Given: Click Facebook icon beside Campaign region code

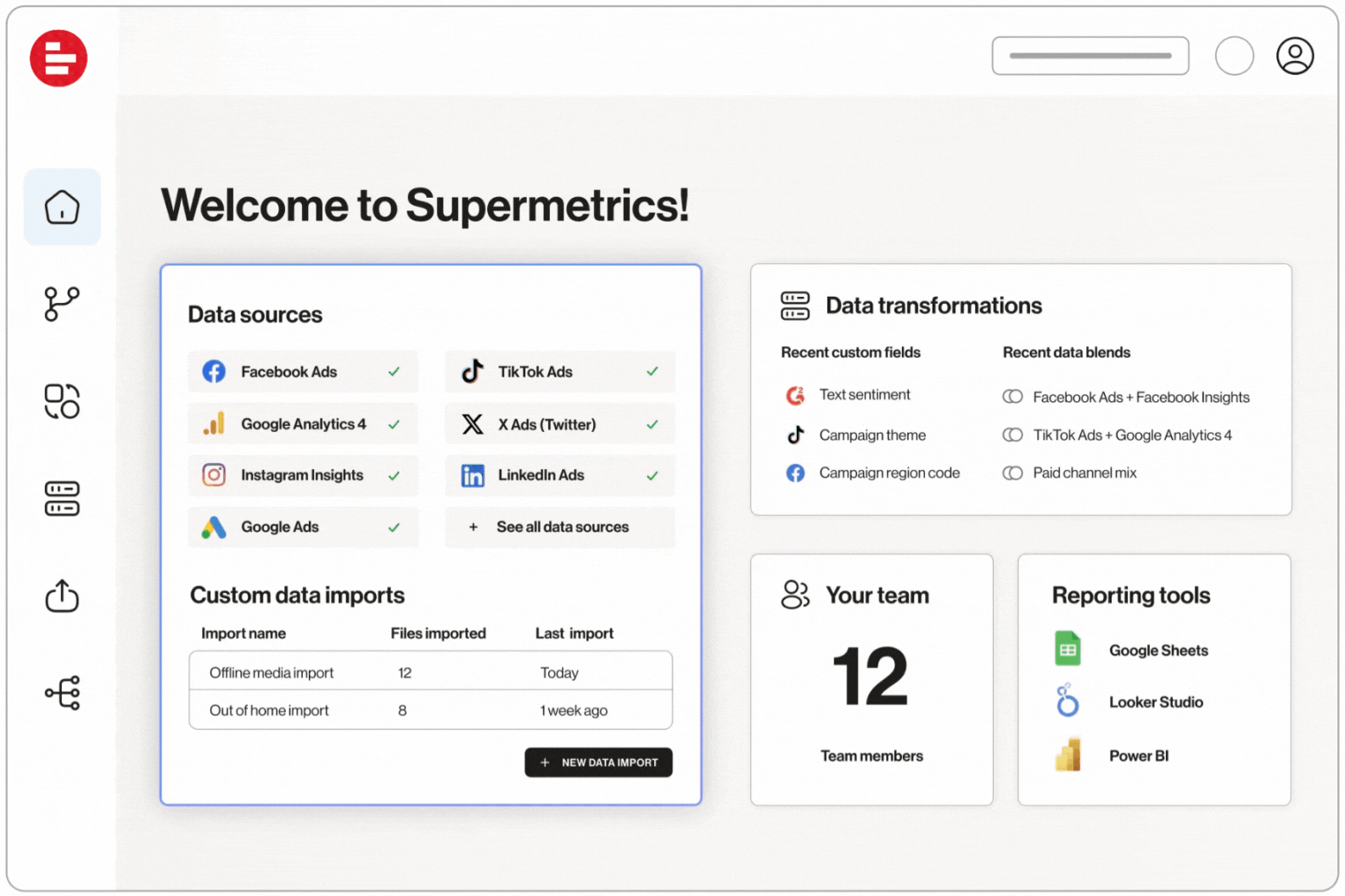Looking at the screenshot, I should point(795,473).
